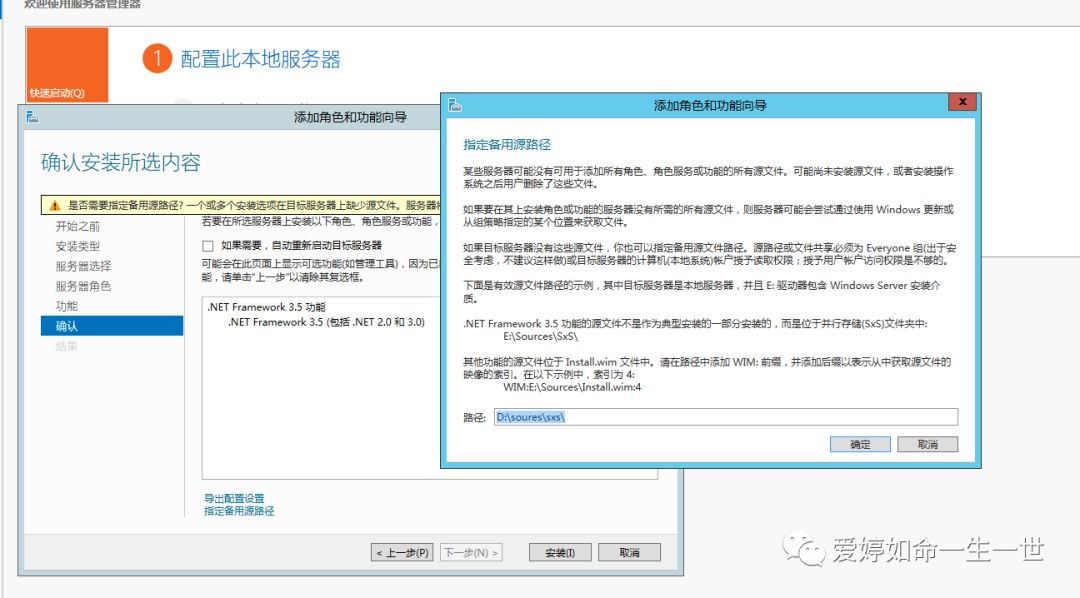
Task: Select the 开始之前 step
Action: (x=78, y=226)
